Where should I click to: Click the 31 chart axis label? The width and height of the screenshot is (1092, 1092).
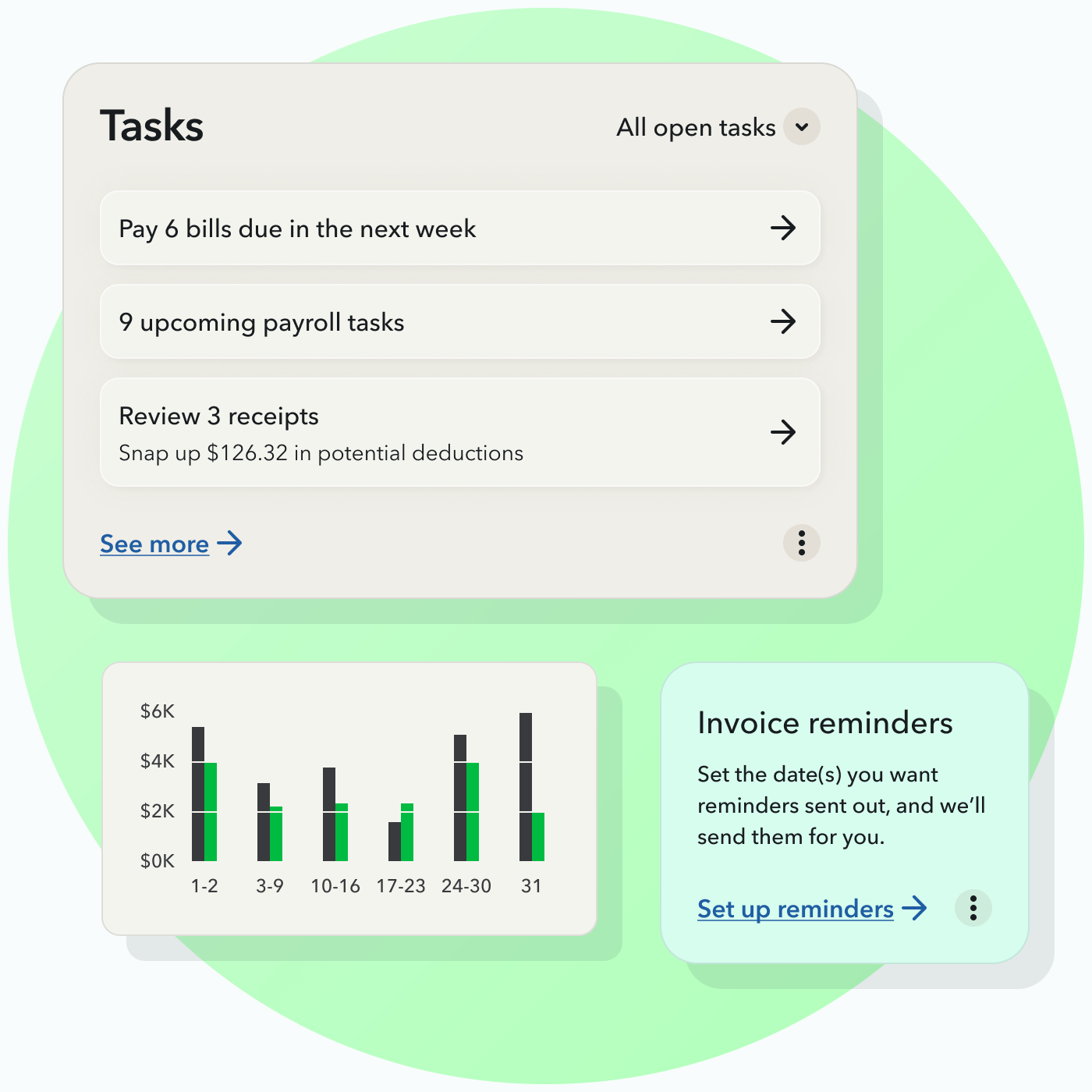[x=531, y=886]
